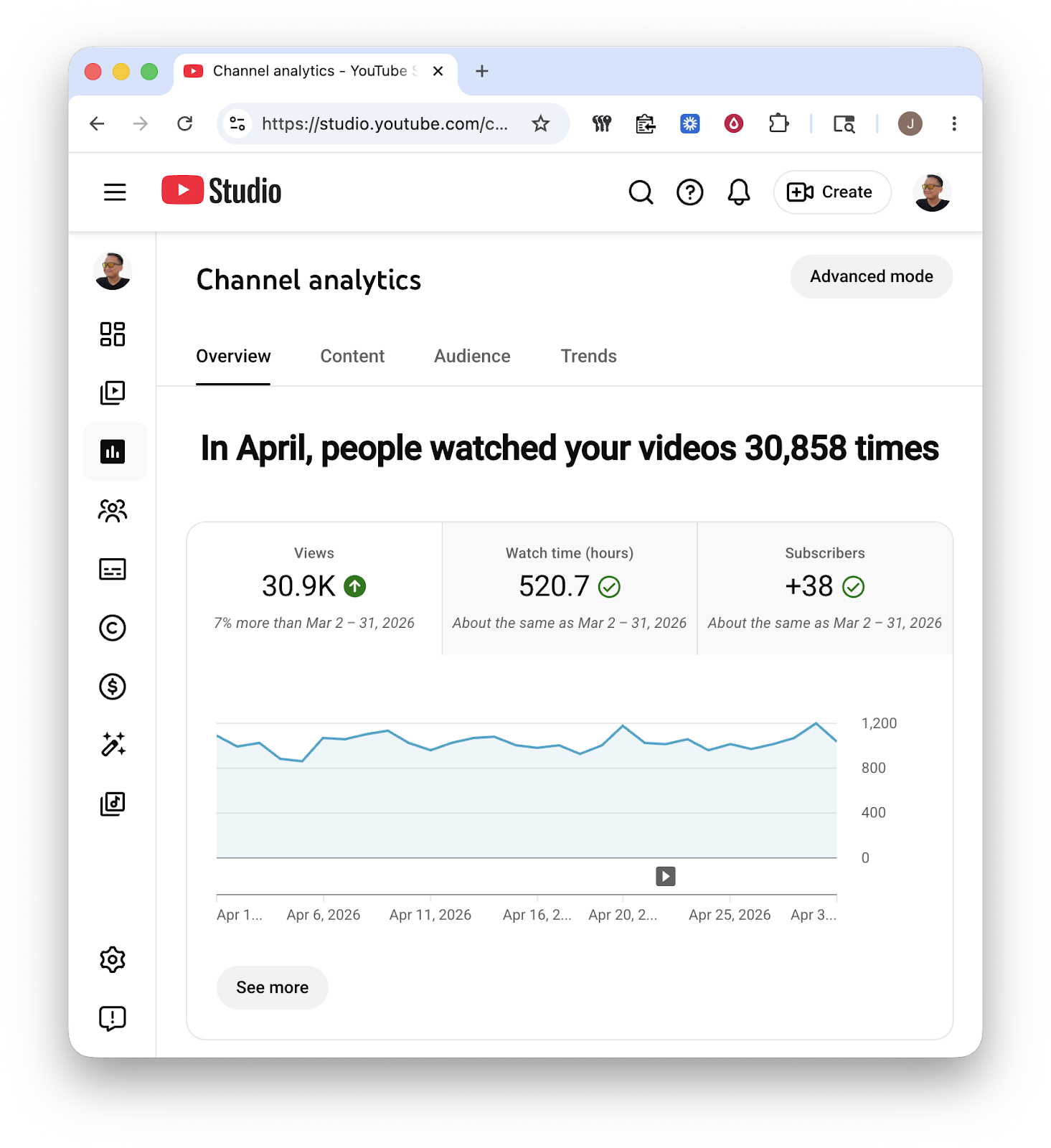
Task: Open the help question mark icon
Action: pyautogui.click(x=689, y=192)
